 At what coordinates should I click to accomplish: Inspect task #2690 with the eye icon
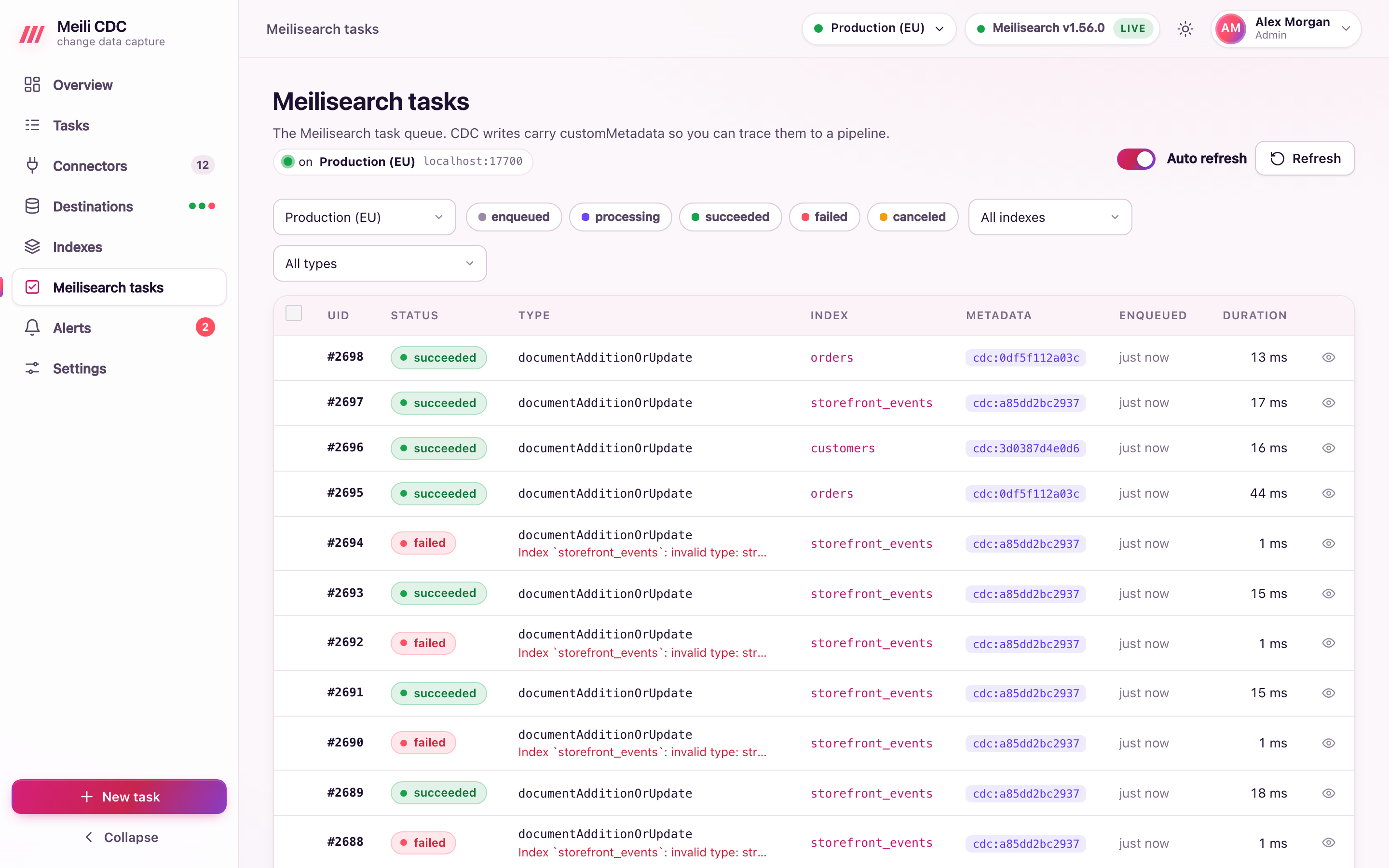(x=1328, y=743)
